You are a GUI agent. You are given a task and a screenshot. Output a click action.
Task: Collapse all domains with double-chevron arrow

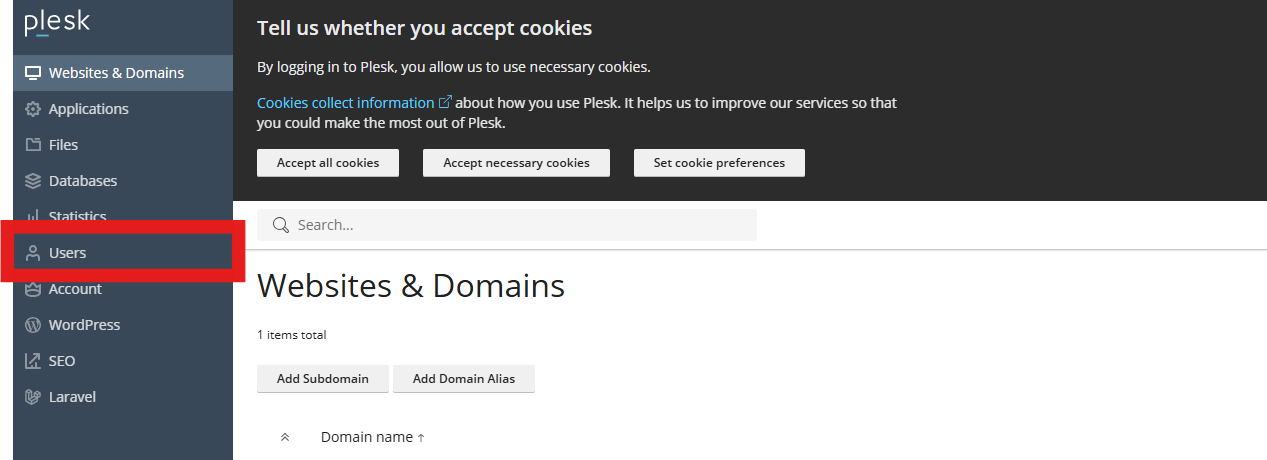pos(285,437)
